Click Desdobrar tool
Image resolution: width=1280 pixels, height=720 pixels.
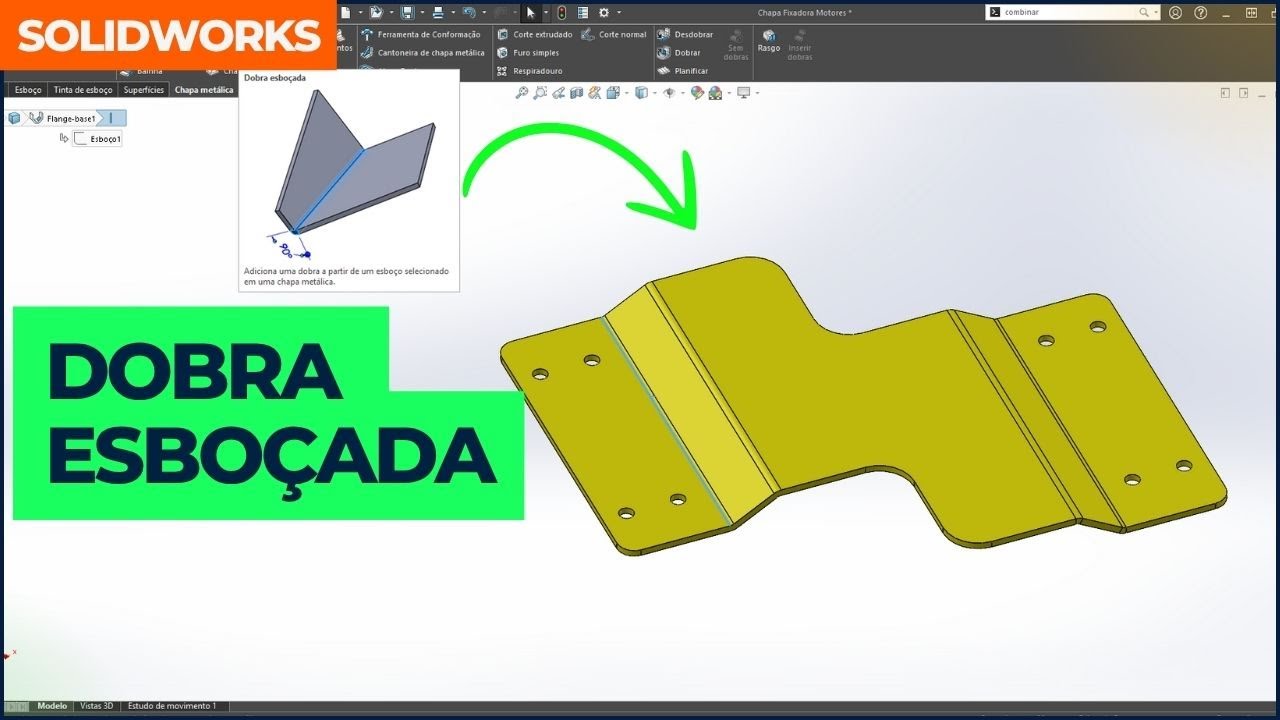click(686, 34)
